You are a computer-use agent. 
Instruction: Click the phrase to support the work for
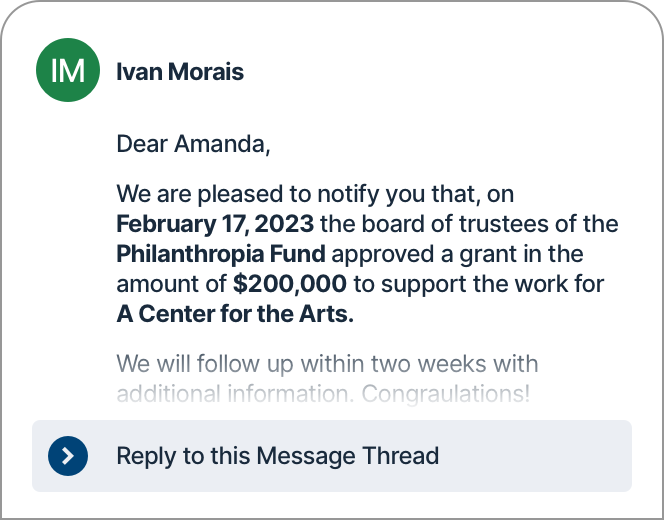coord(479,284)
